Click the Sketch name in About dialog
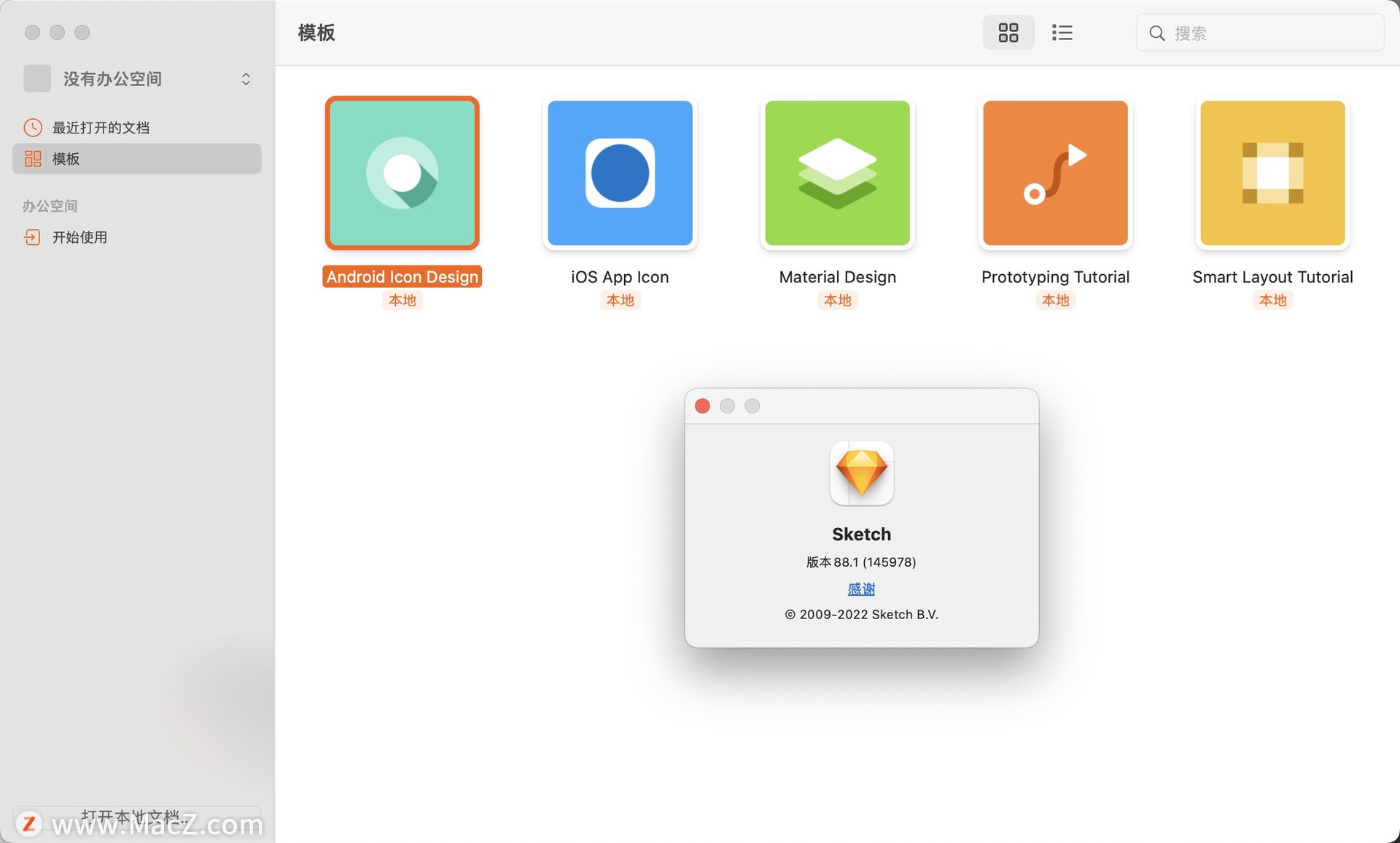Viewport: 1400px width, 843px height. click(x=861, y=535)
